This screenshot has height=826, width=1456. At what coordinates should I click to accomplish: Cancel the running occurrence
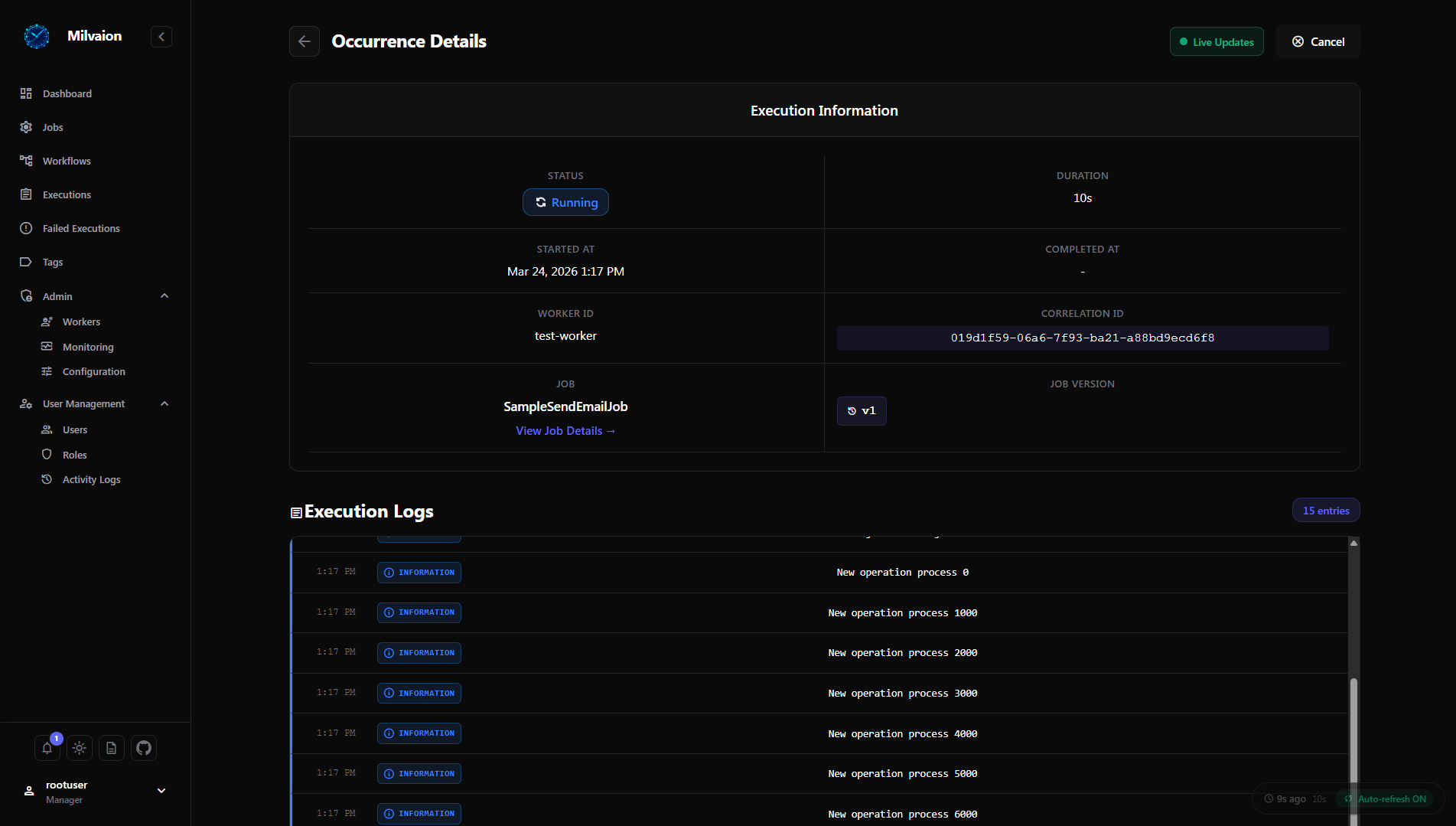coord(1318,42)
